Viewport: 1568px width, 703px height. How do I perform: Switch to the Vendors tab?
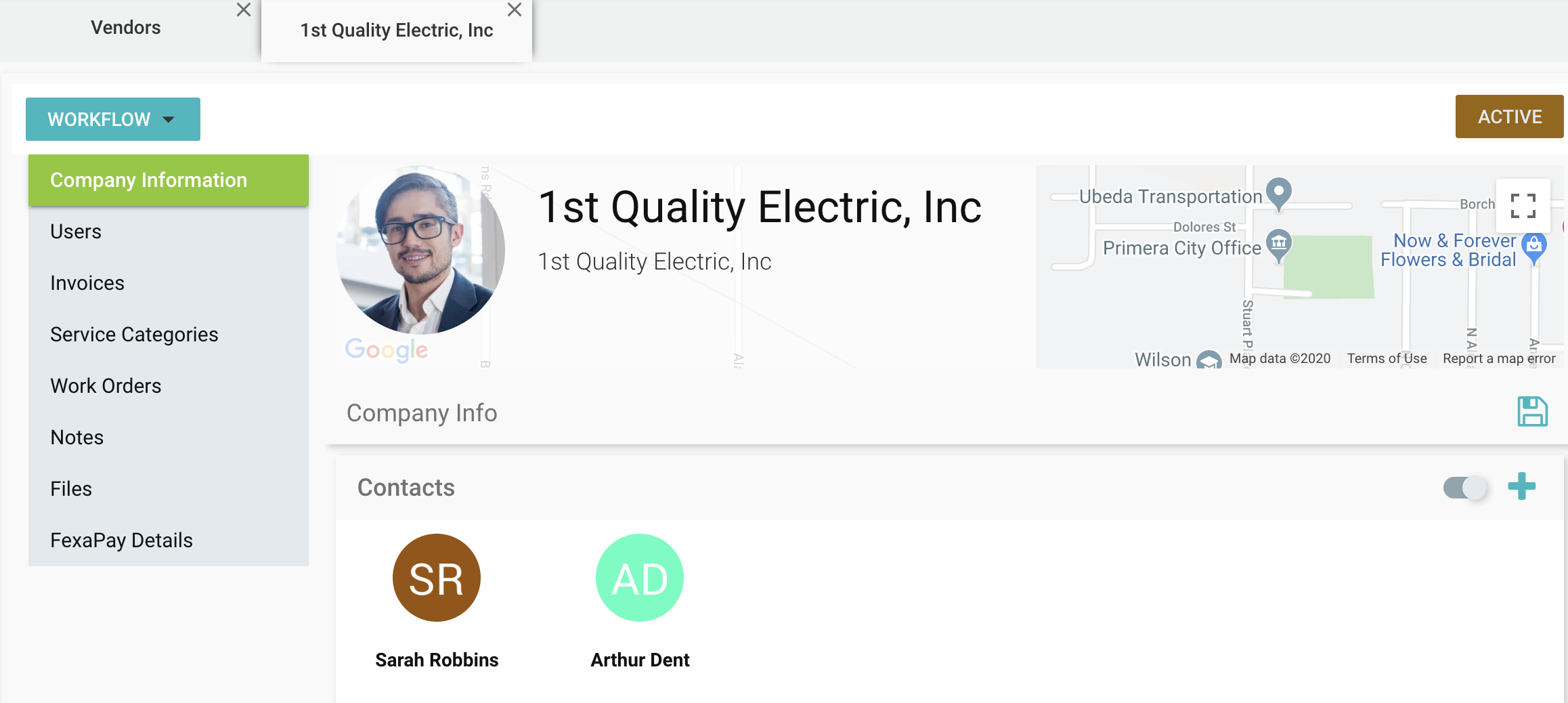point(126,28)
